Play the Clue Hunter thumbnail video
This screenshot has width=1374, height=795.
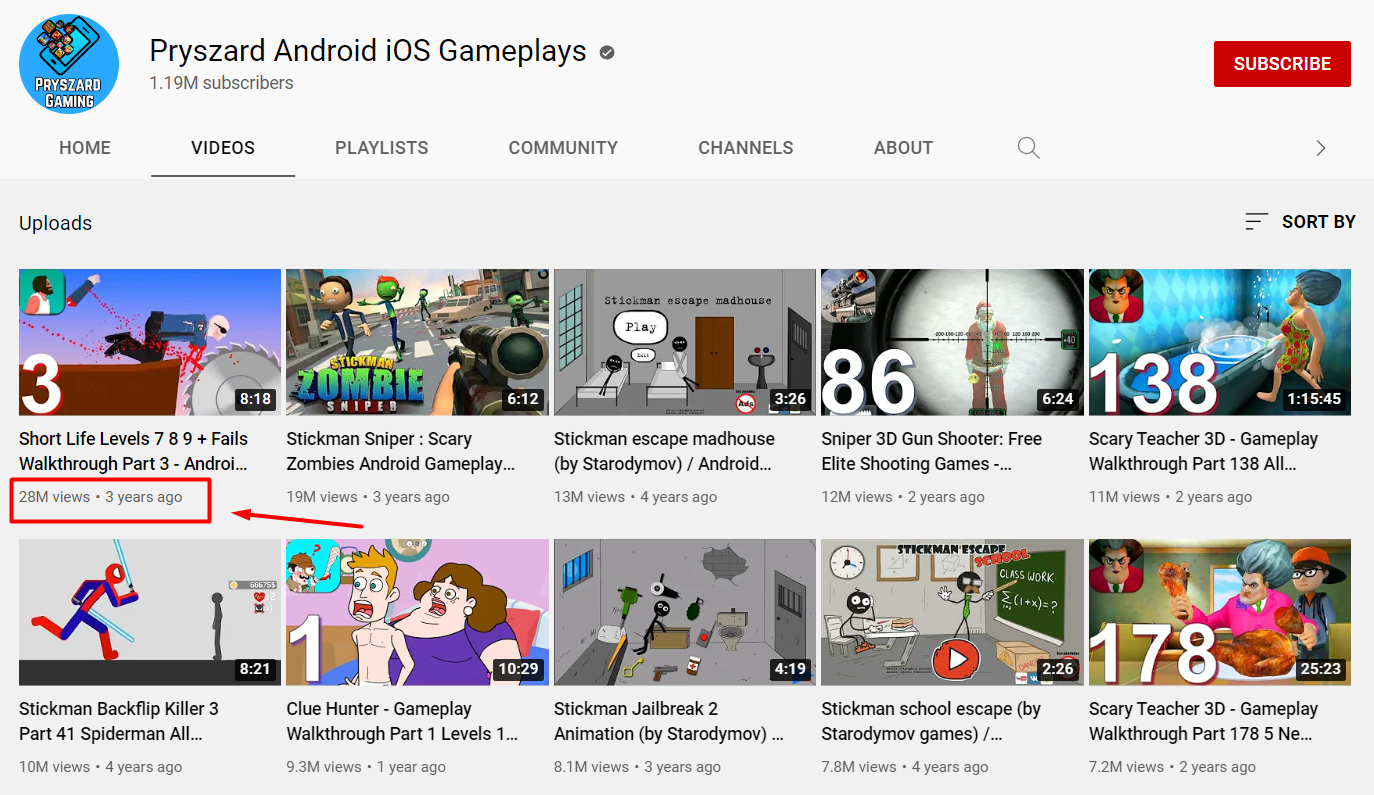pos(418,612)
